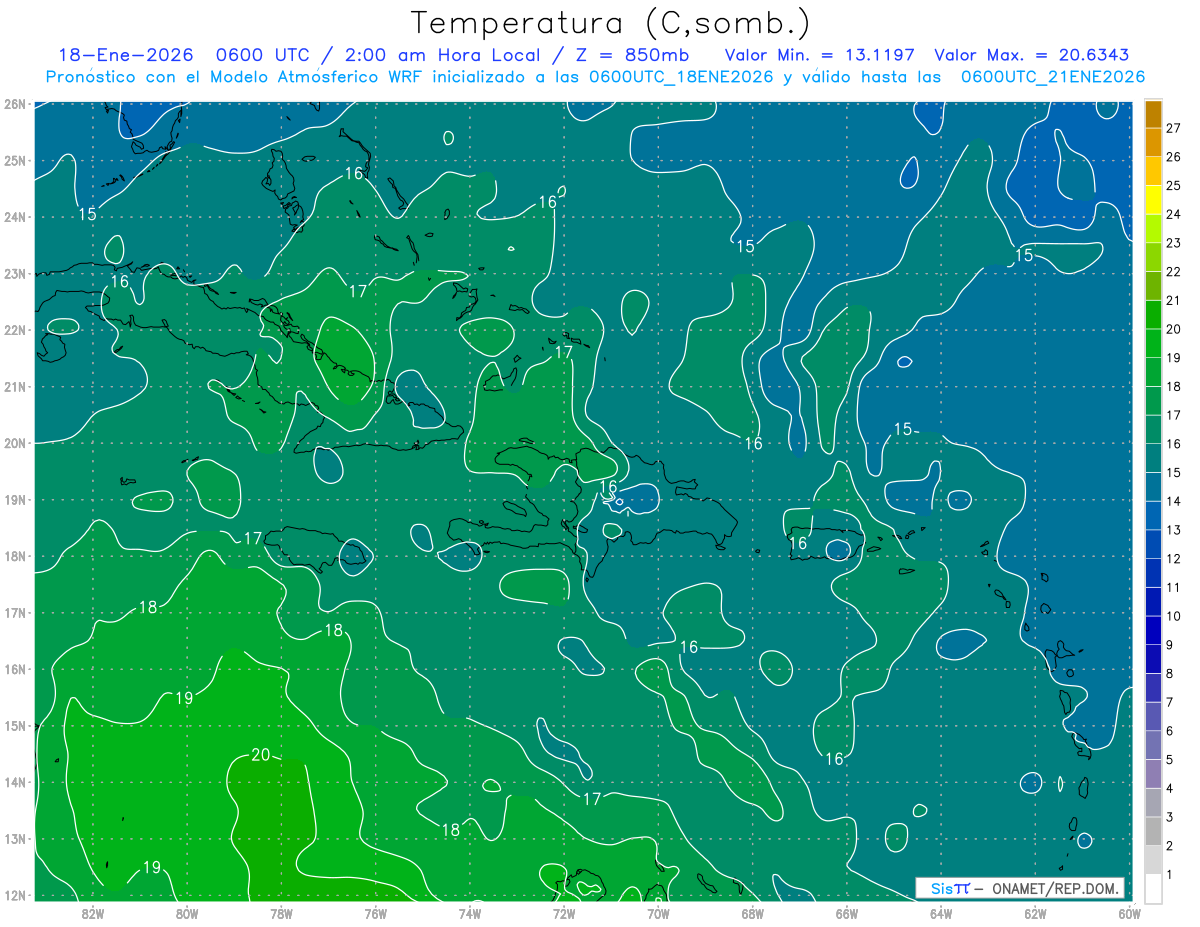The height and width of the screenshot is (927, 1200).
Task: Click the "60W" longitude axis label
Action: coord(1129,914)
